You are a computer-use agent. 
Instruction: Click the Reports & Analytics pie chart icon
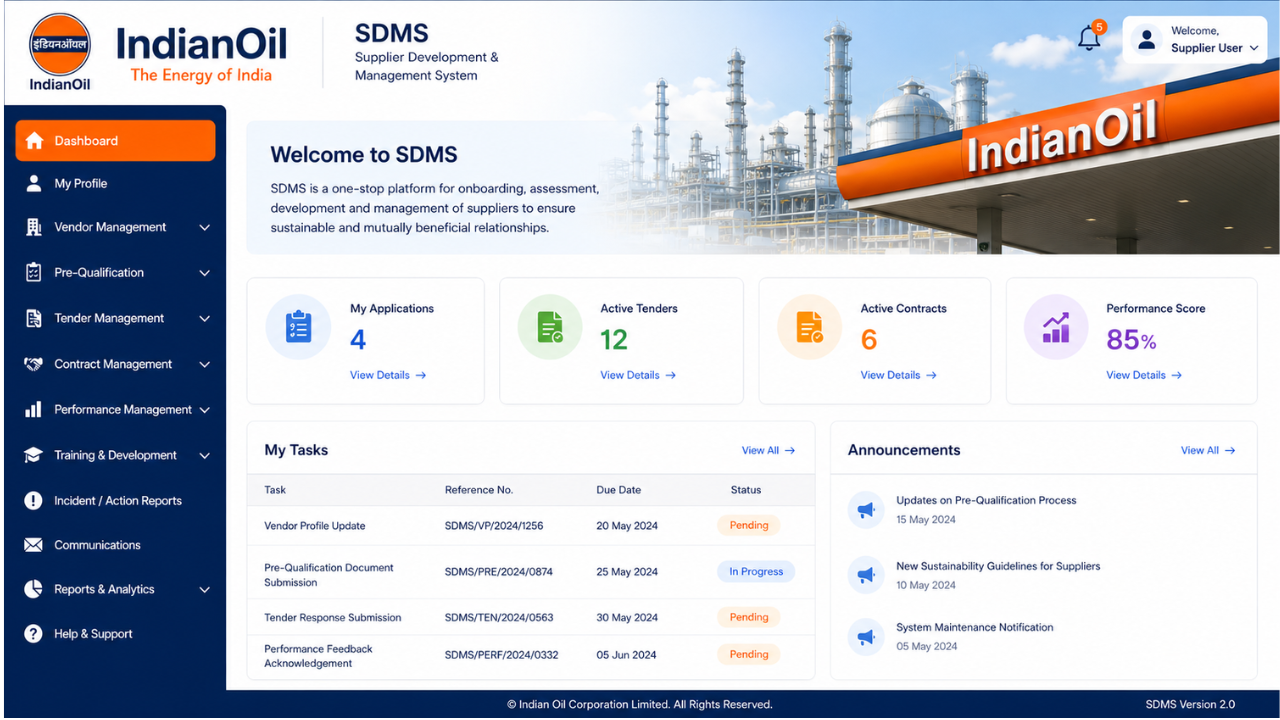34,589
